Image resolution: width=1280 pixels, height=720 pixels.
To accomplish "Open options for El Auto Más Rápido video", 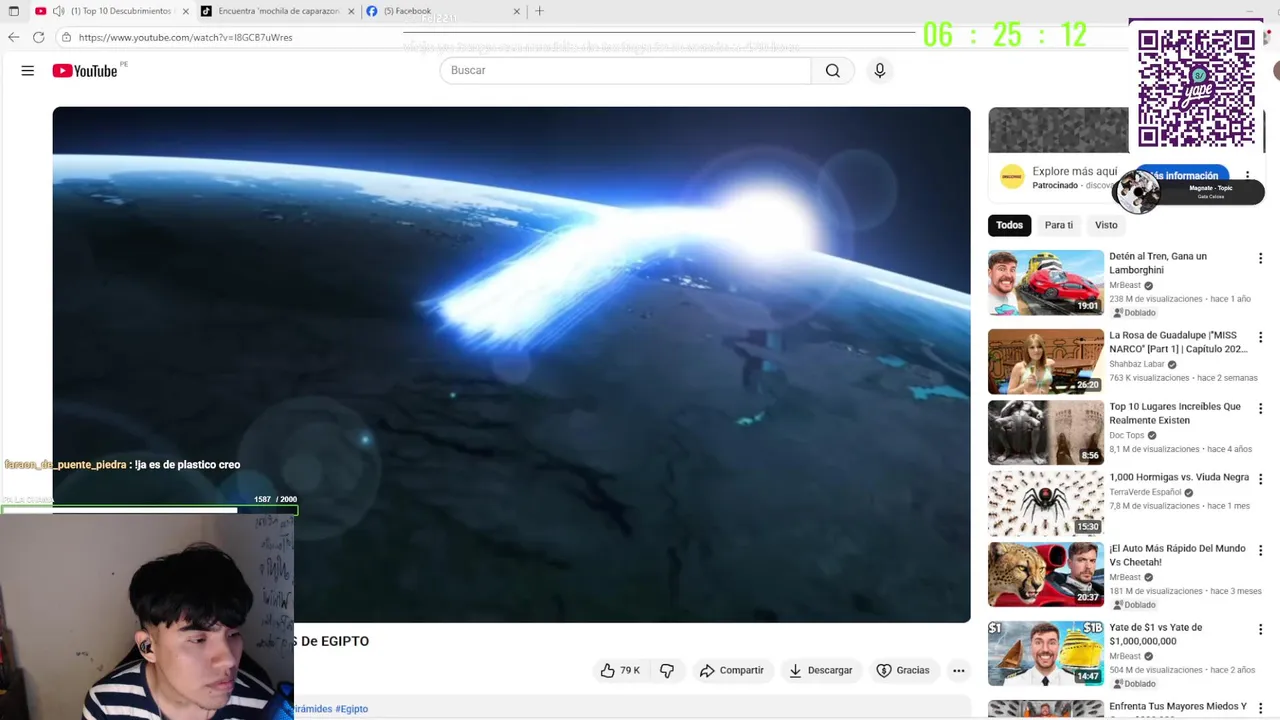I will pos(1260,550).
